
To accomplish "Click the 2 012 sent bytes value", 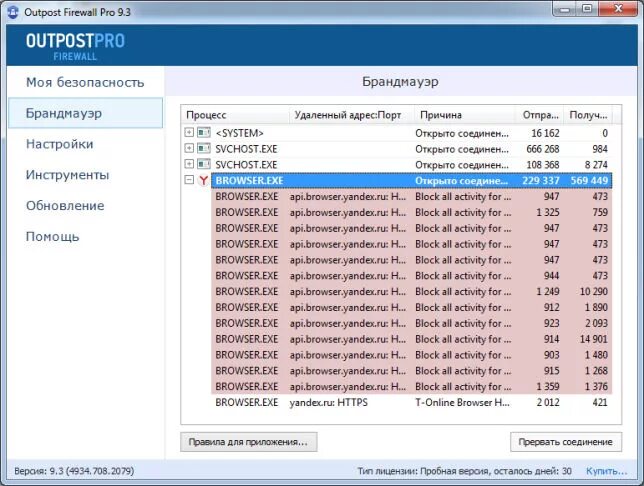I will tap(548, 403).
